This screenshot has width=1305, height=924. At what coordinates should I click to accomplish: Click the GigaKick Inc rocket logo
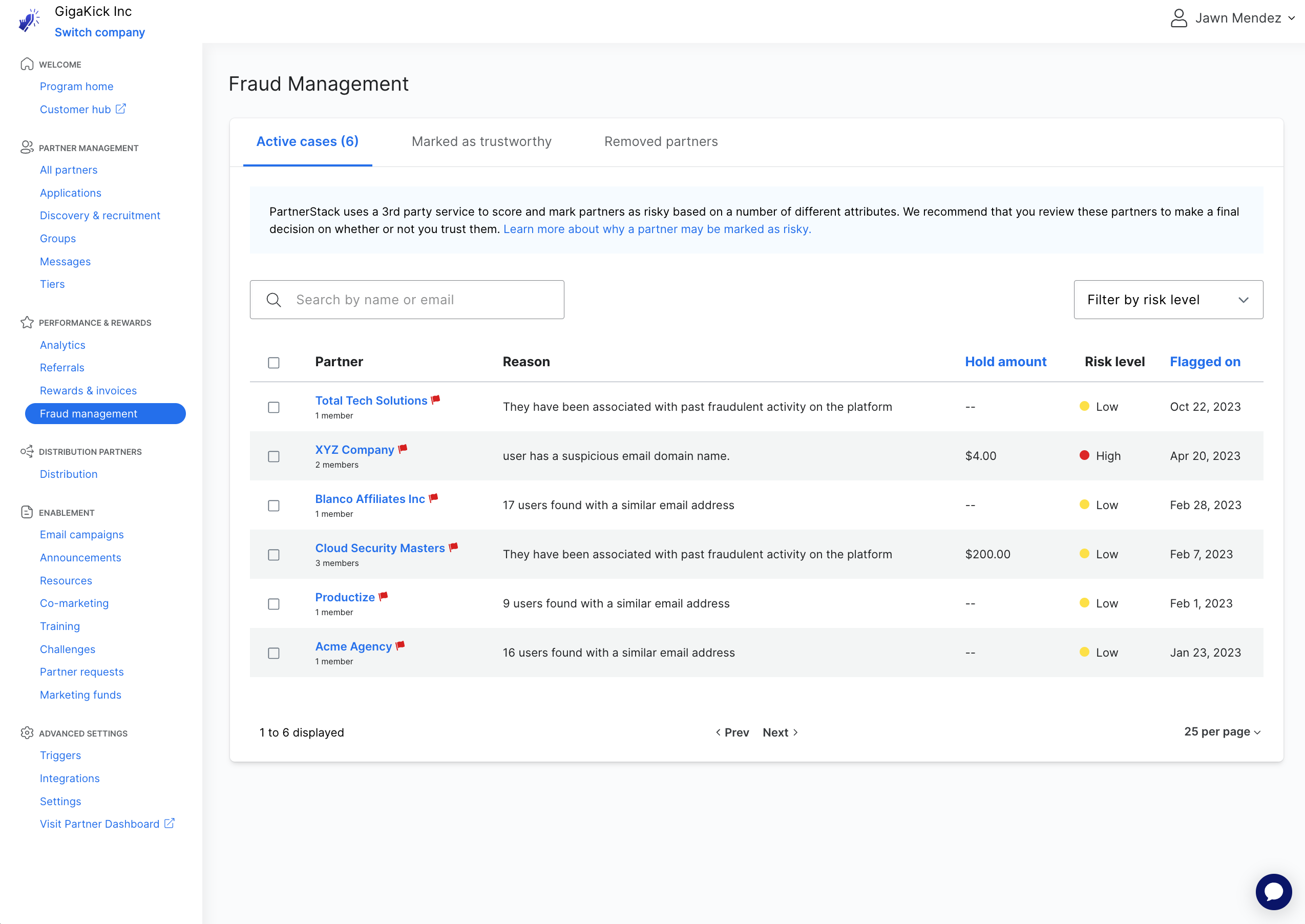(x=30, y=20)
